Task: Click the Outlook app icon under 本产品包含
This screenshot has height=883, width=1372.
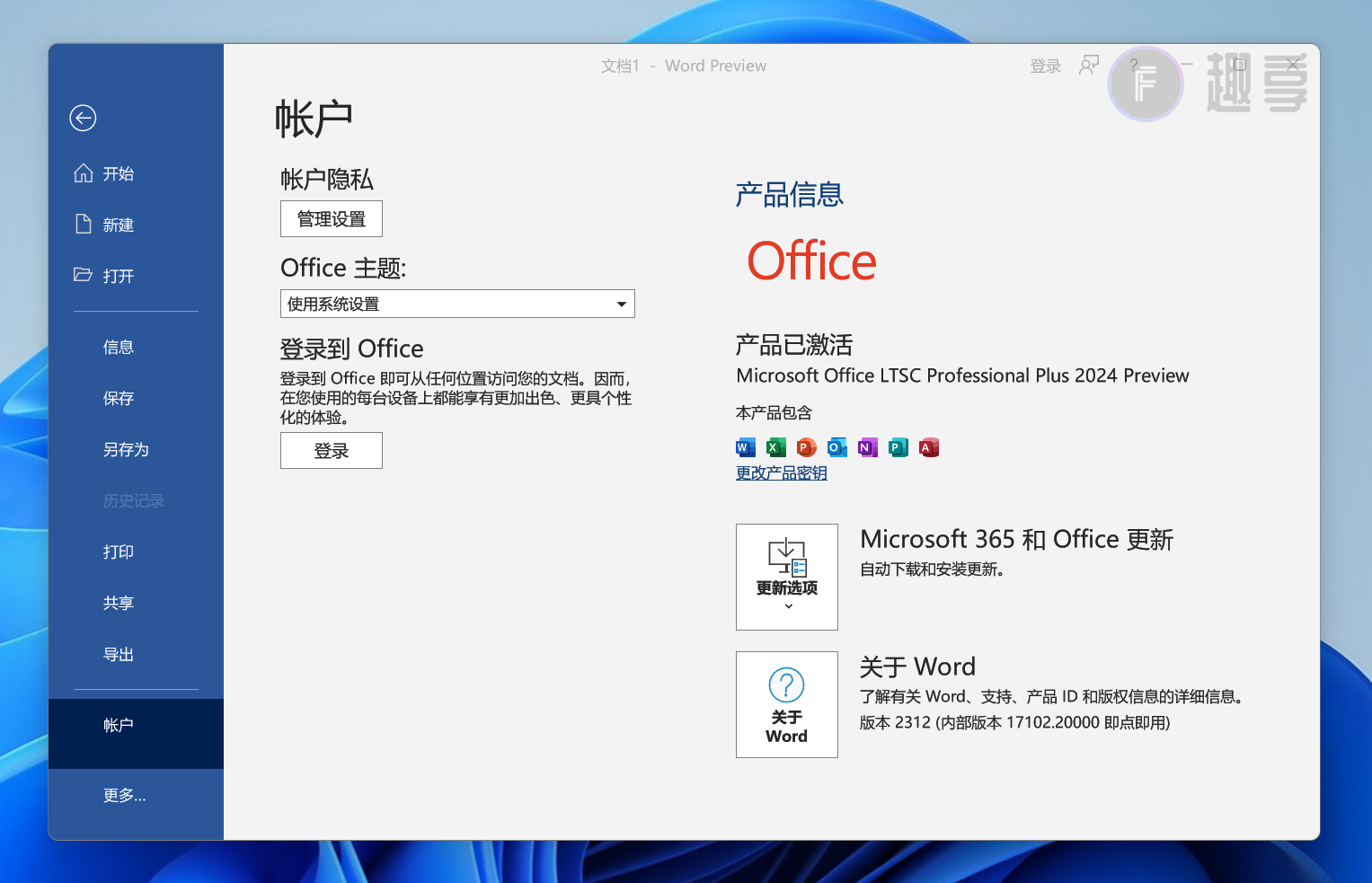Action: [x=837, y=447]
